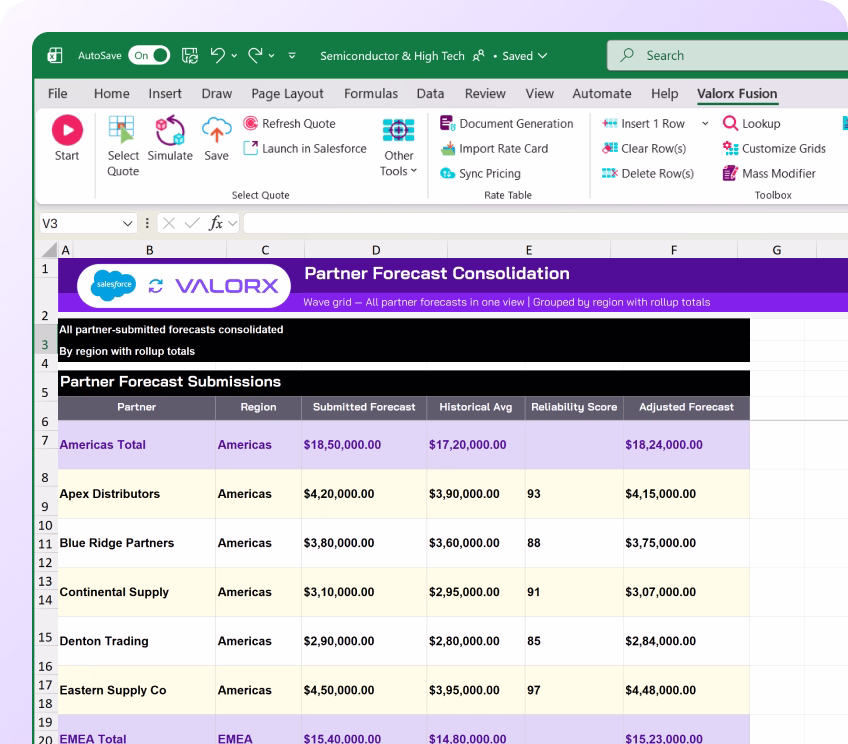The width and height of the screenshot is (848, 744).
Task: Click the Search box
Action: click(727, 55)
